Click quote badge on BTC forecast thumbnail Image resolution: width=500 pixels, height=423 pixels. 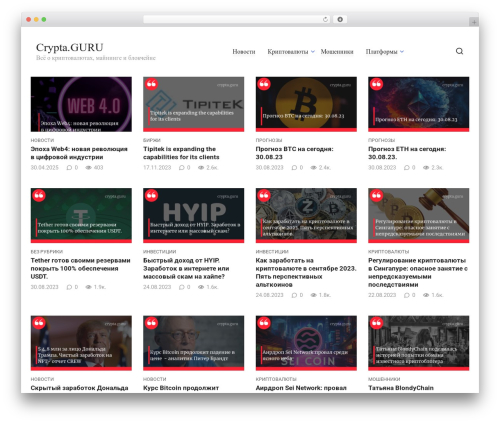pos(264,84)
